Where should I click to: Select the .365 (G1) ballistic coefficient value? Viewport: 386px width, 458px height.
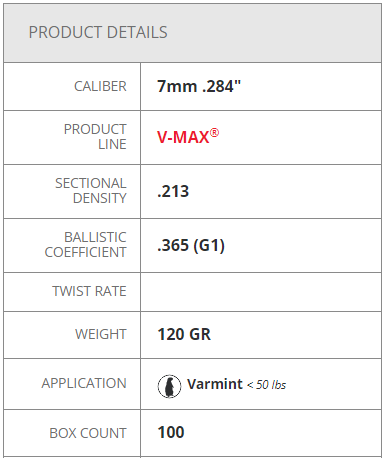click(191, 245)
